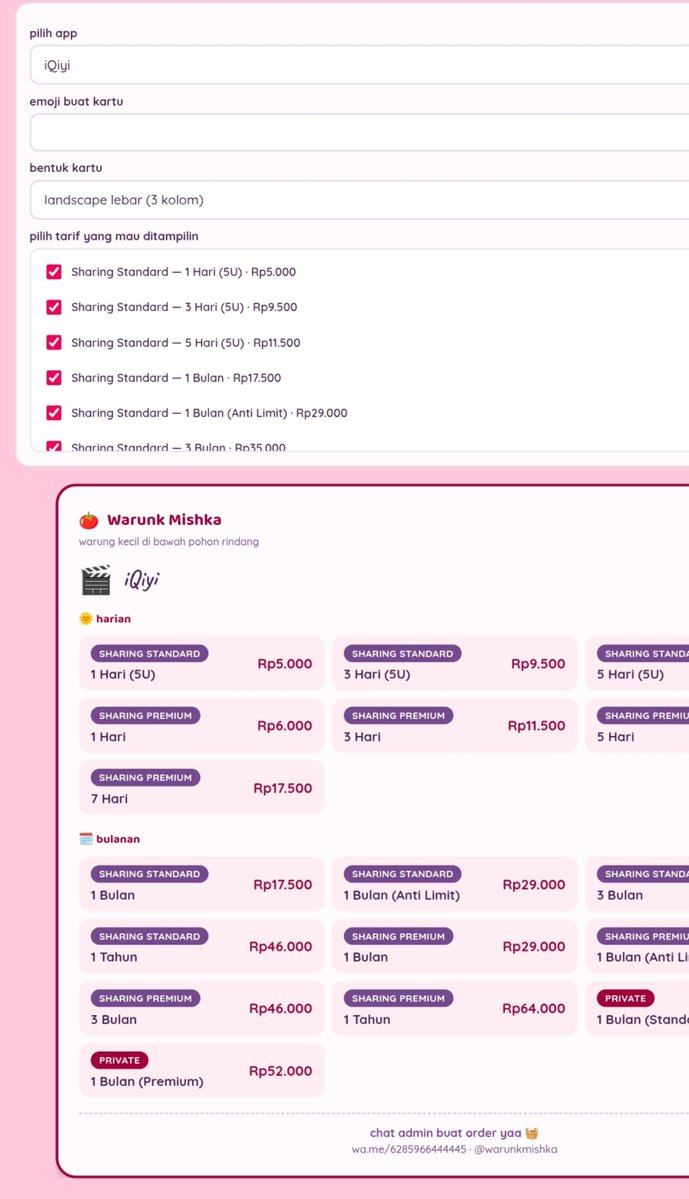Viewport: 689px width, 1199px height.
Task: Select the Sharing Standard 1 Hari (5U) card
Action: point(202,664)
